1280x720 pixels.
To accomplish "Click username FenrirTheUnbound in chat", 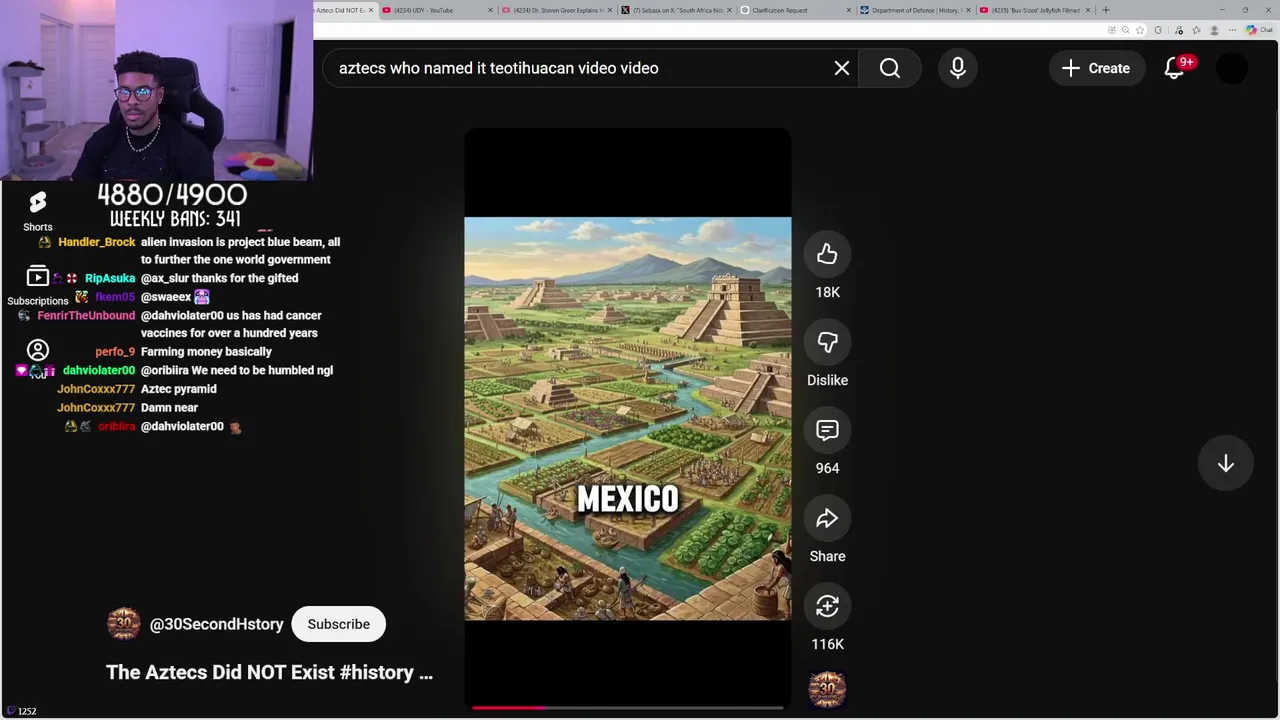I will coord(86,315).
